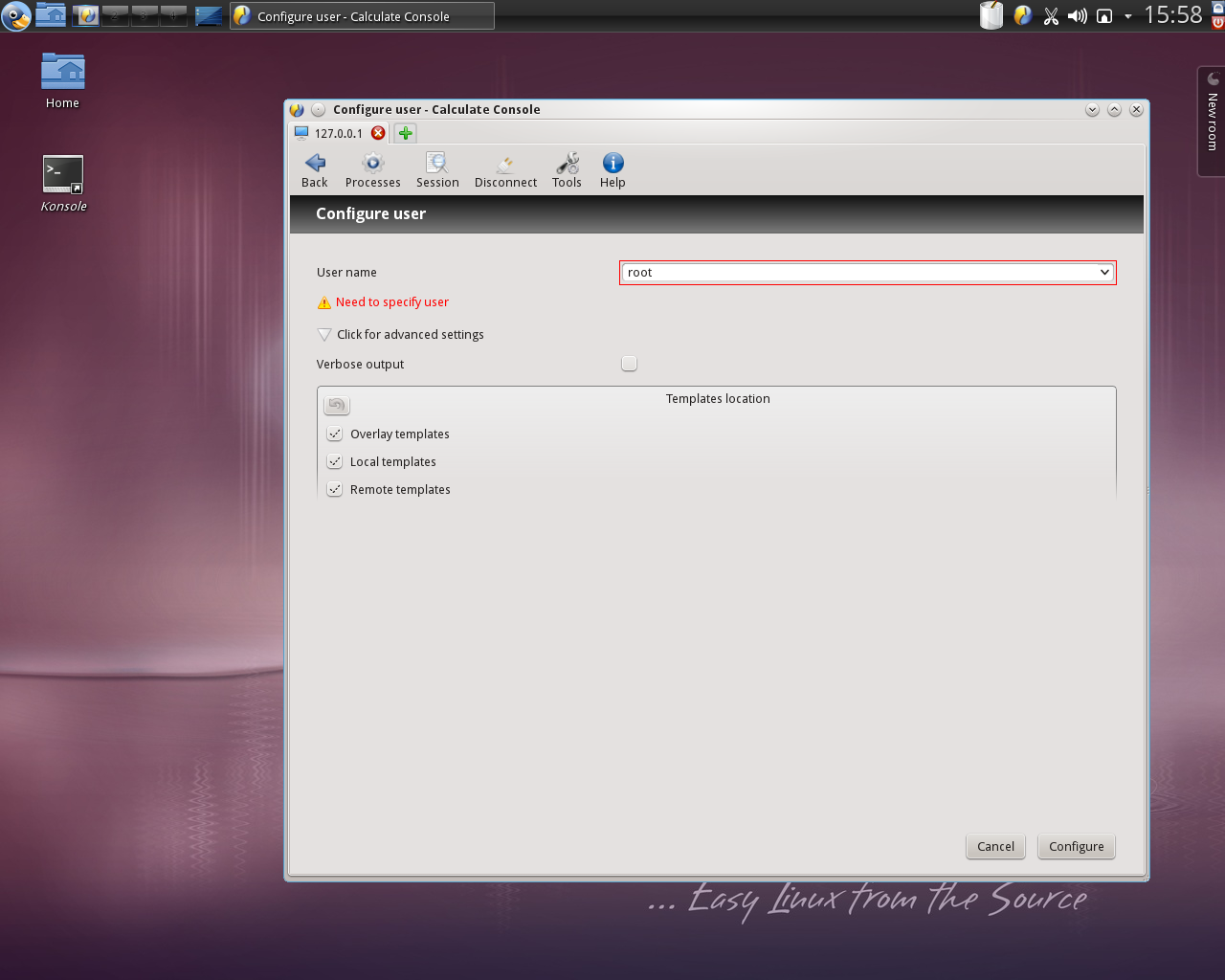Switch to virtual desktop 3
The width and height of the screenshot is (1225, 980).
pyautogui.click(x=145, y=15)
